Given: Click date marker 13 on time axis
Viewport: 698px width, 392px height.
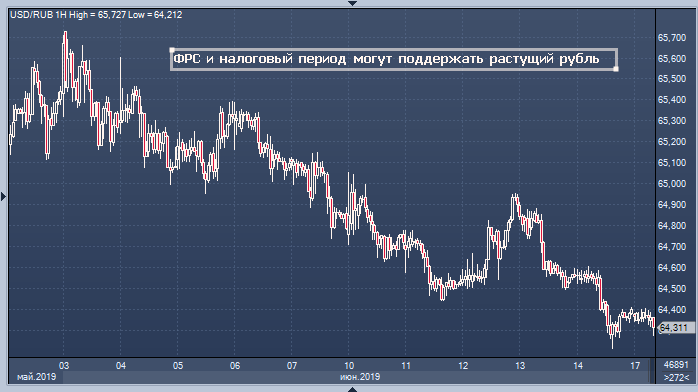Looking at the screenshot, I should pos(520,366).
